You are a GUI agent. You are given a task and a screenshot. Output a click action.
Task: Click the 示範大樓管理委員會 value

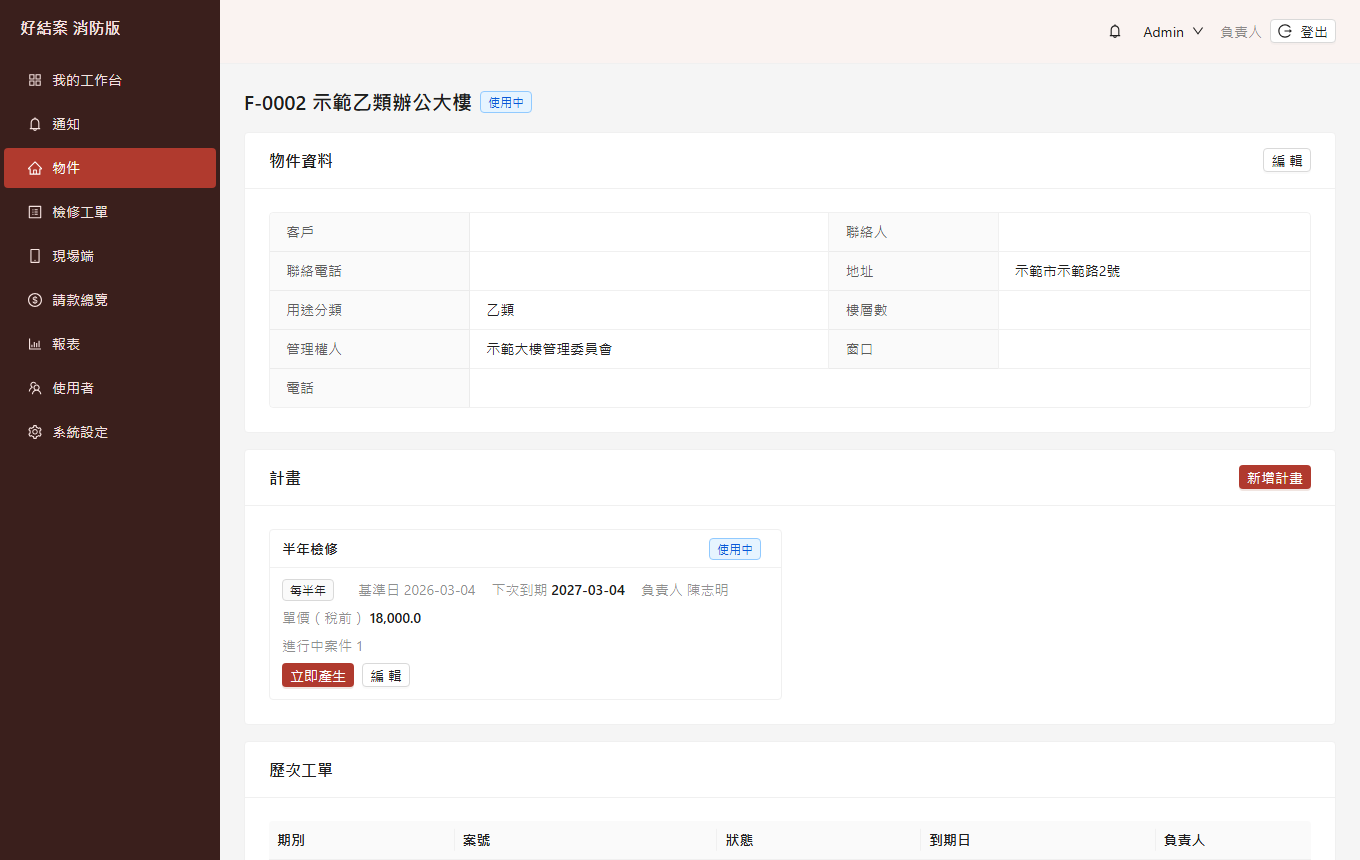pos(549,349)
